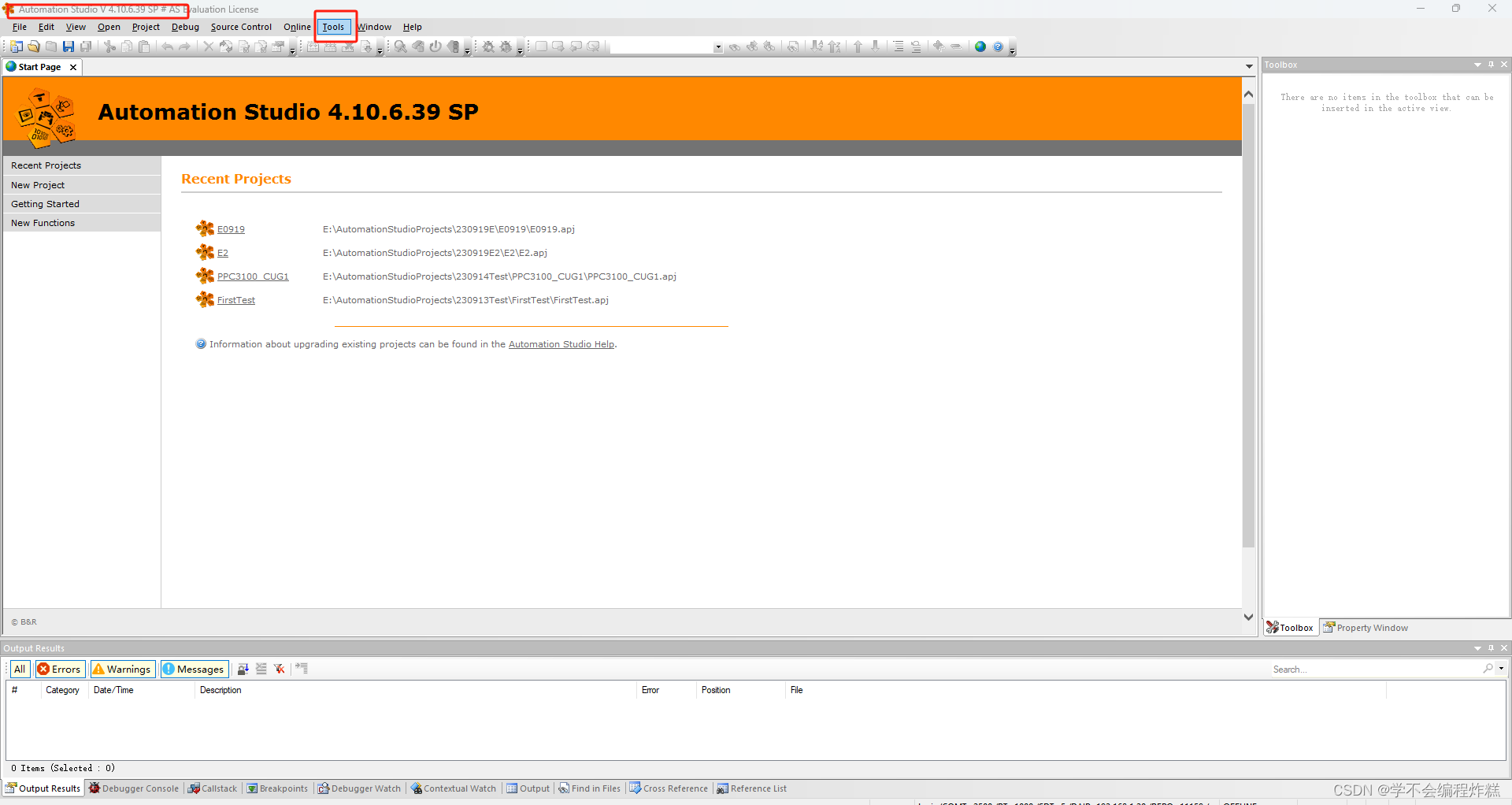Click the Cut scissors icon
This screenshot has width=1512, height=805.
pyautogui.click(x=109, y=46)
